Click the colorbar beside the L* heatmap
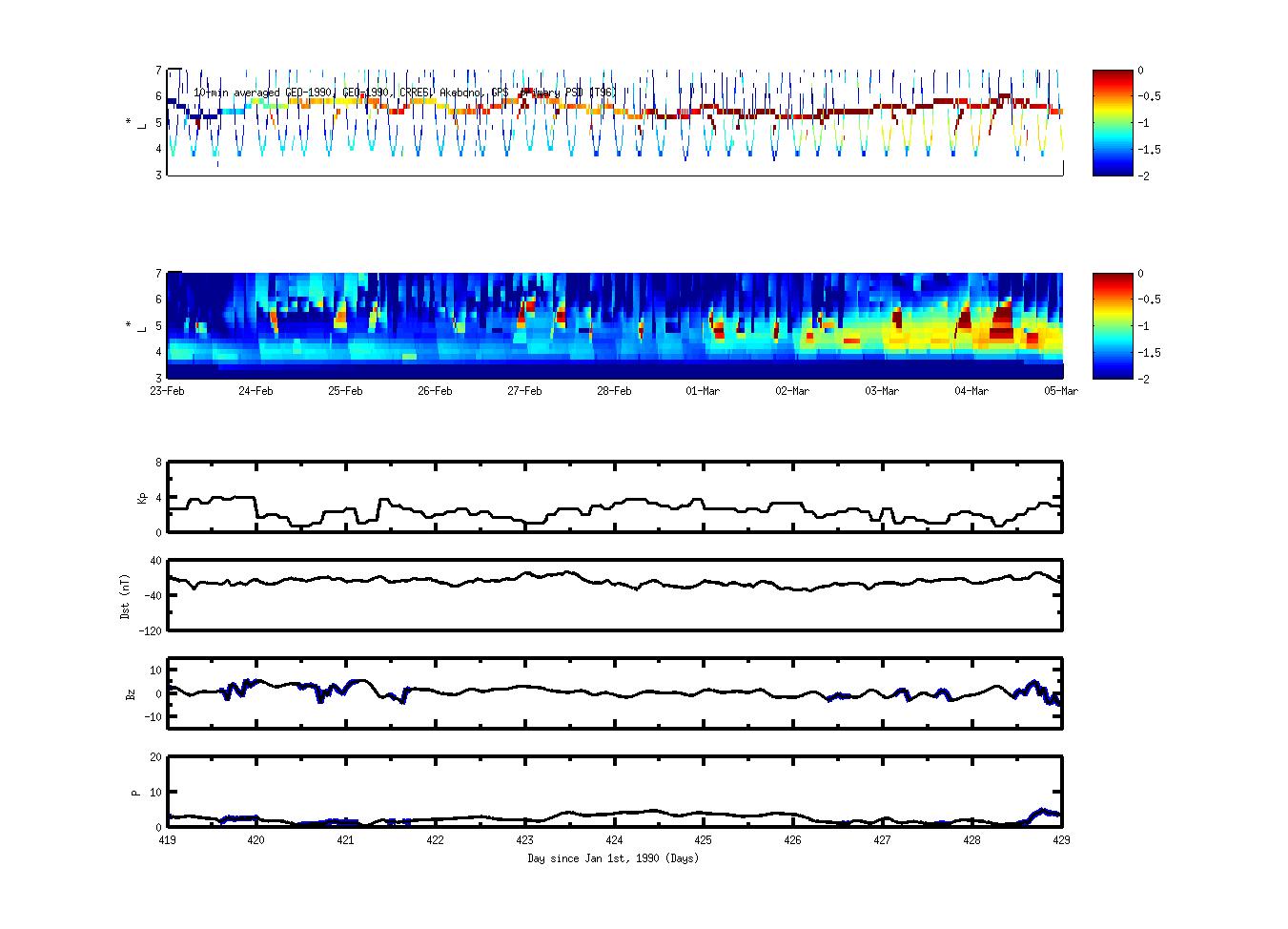 point(1113,325)
